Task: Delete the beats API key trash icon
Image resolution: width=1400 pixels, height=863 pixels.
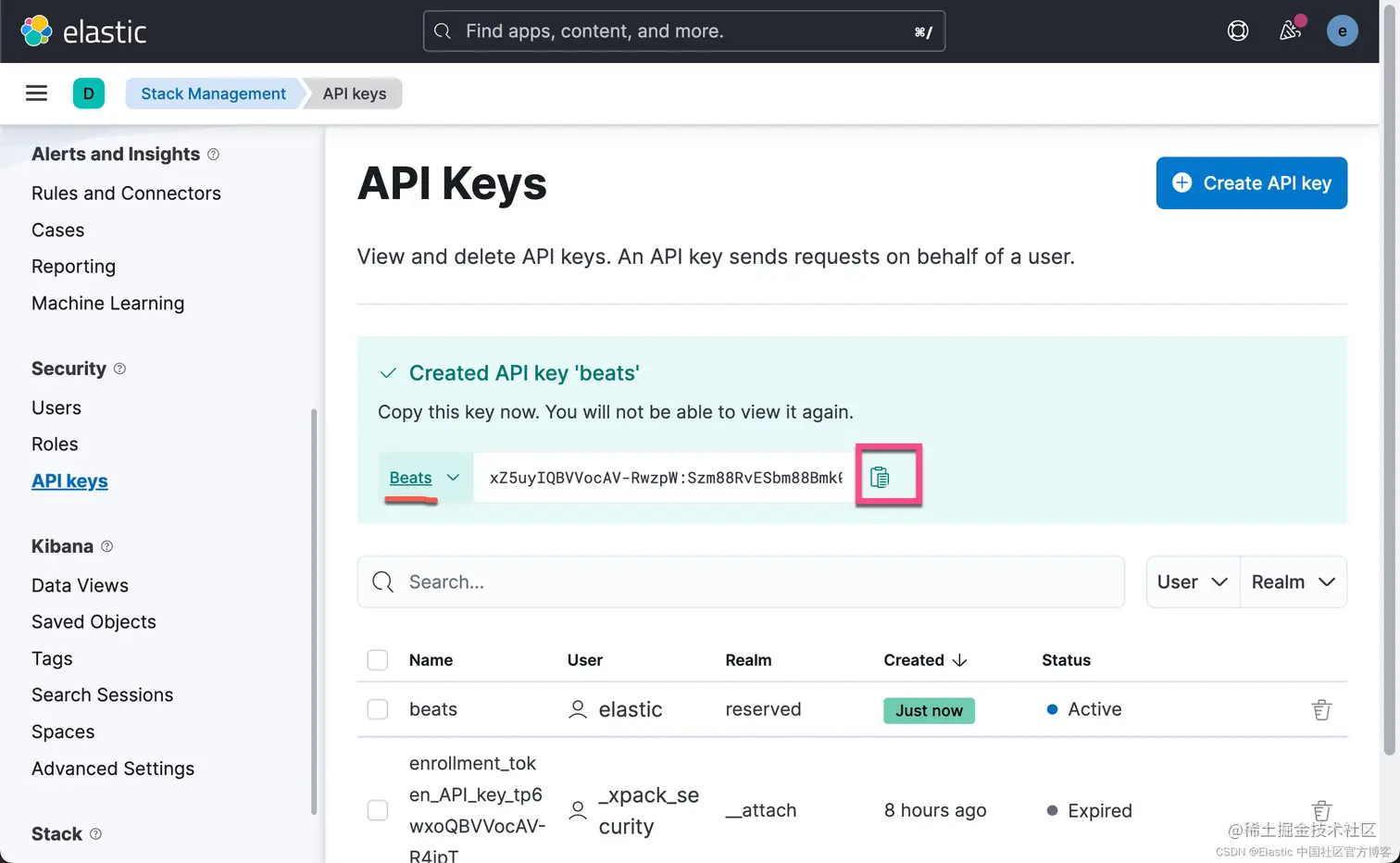Action: pyautogui.click(x=1321, y=709)
